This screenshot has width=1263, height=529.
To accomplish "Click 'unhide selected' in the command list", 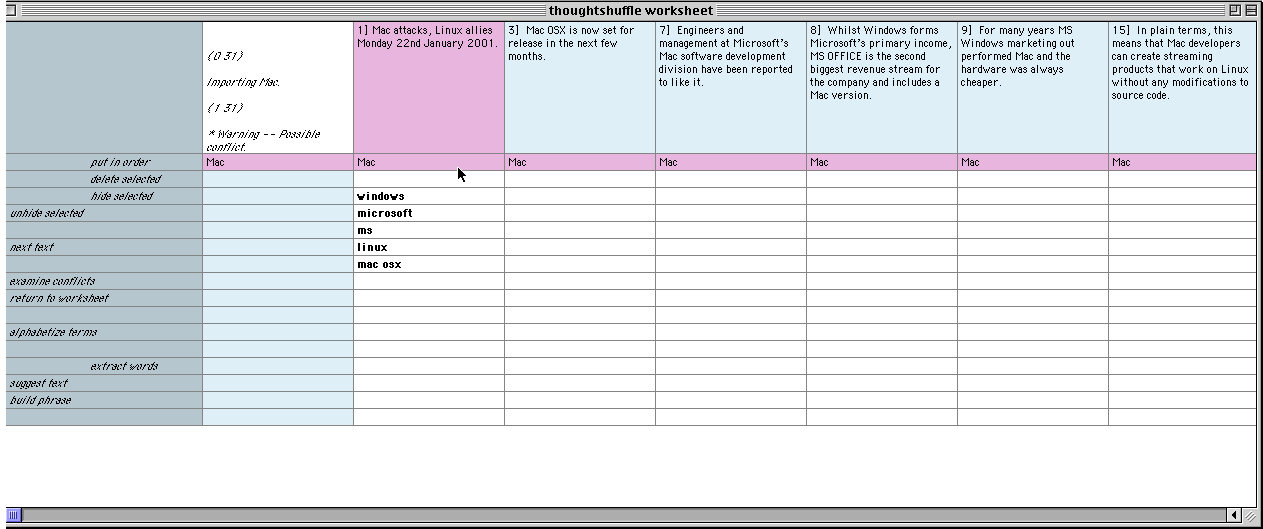I will [47, 213].
